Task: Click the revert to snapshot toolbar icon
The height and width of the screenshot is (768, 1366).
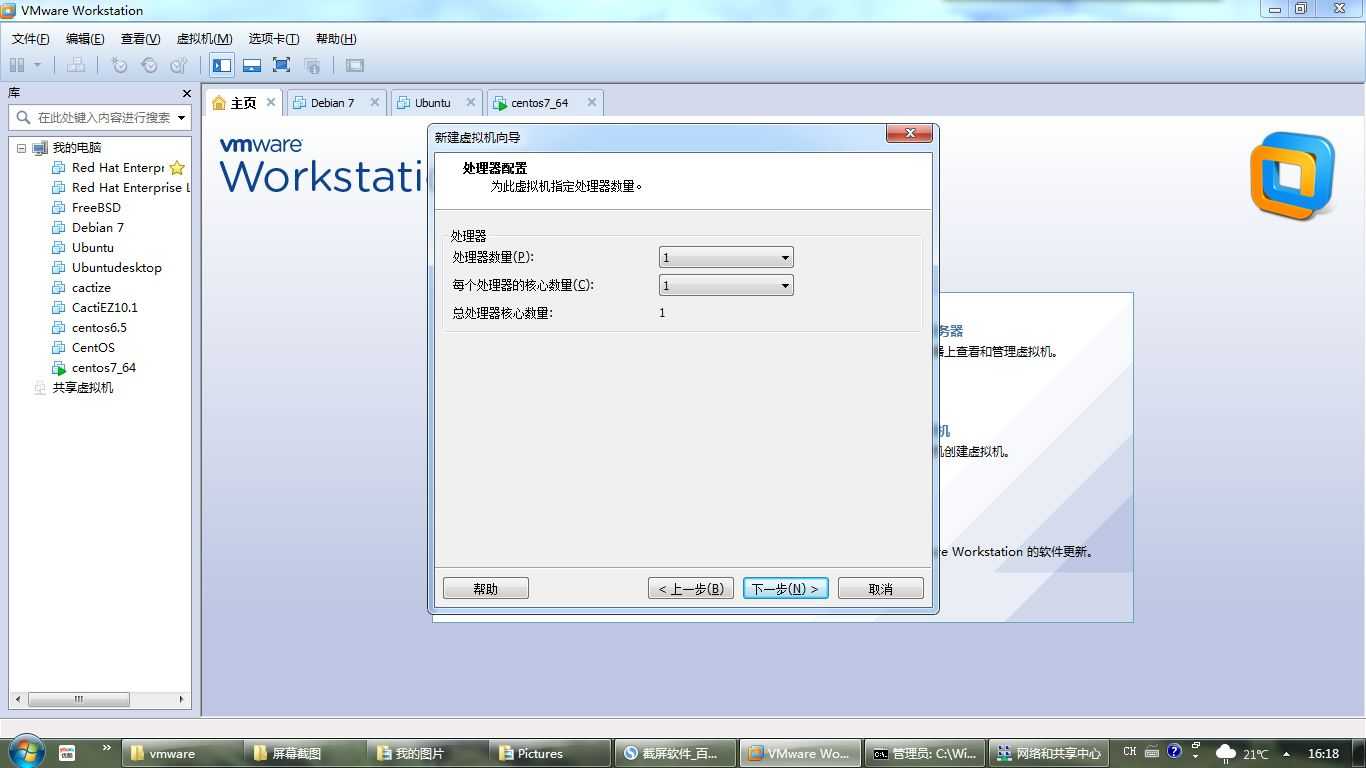Action: 149,65
